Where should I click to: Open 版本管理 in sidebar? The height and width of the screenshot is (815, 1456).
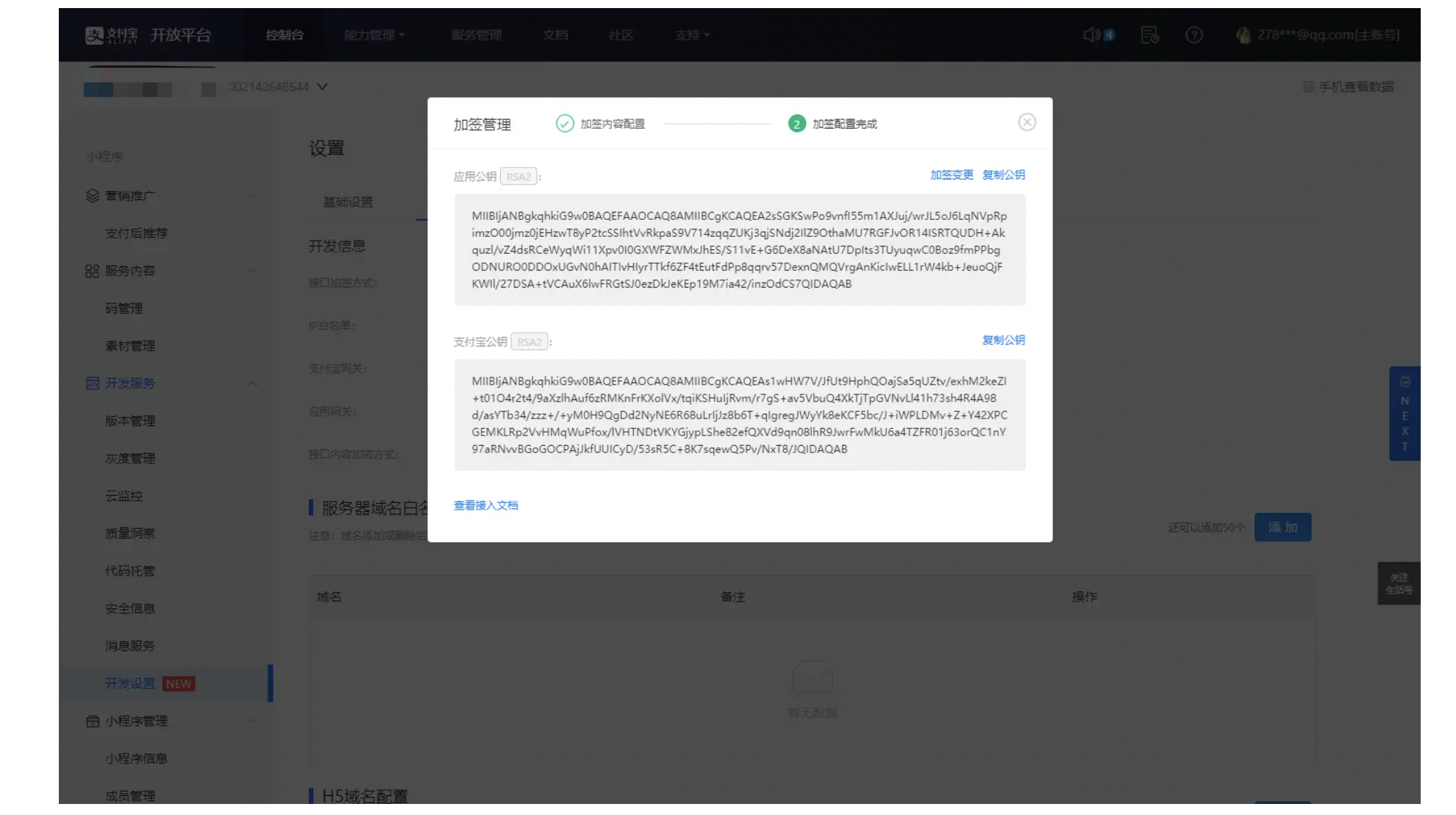pos(130,421)
